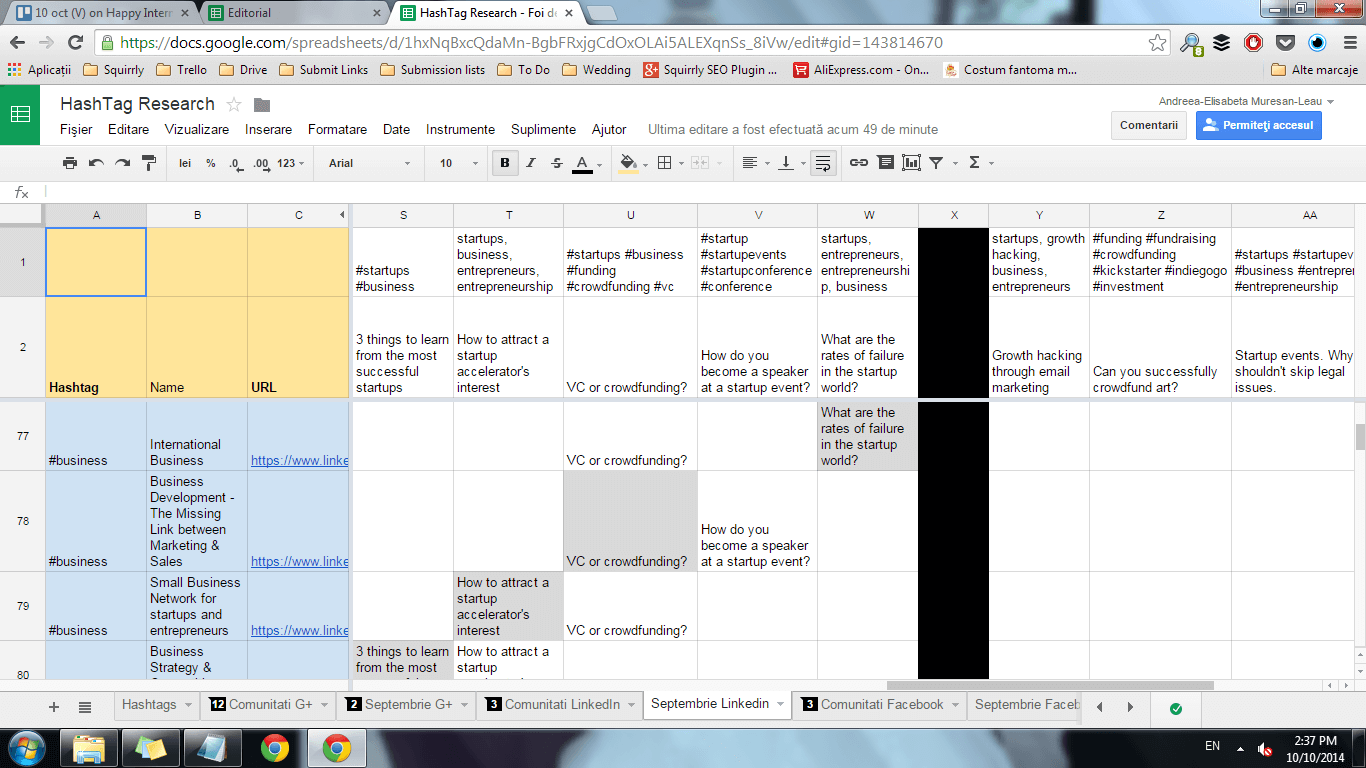Decrease decimal places
This screenshot has width=1366, height=768.
(235, 163)
